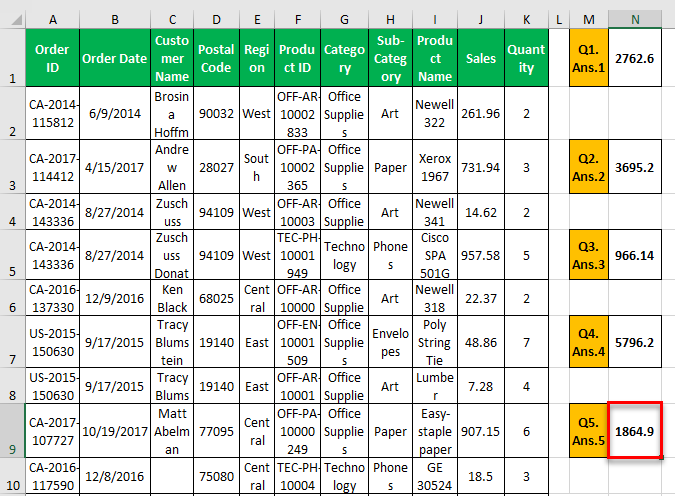675x496 pixels.
Task: Click order ID CA-2017-114412 cell
Action: (53, 167)
